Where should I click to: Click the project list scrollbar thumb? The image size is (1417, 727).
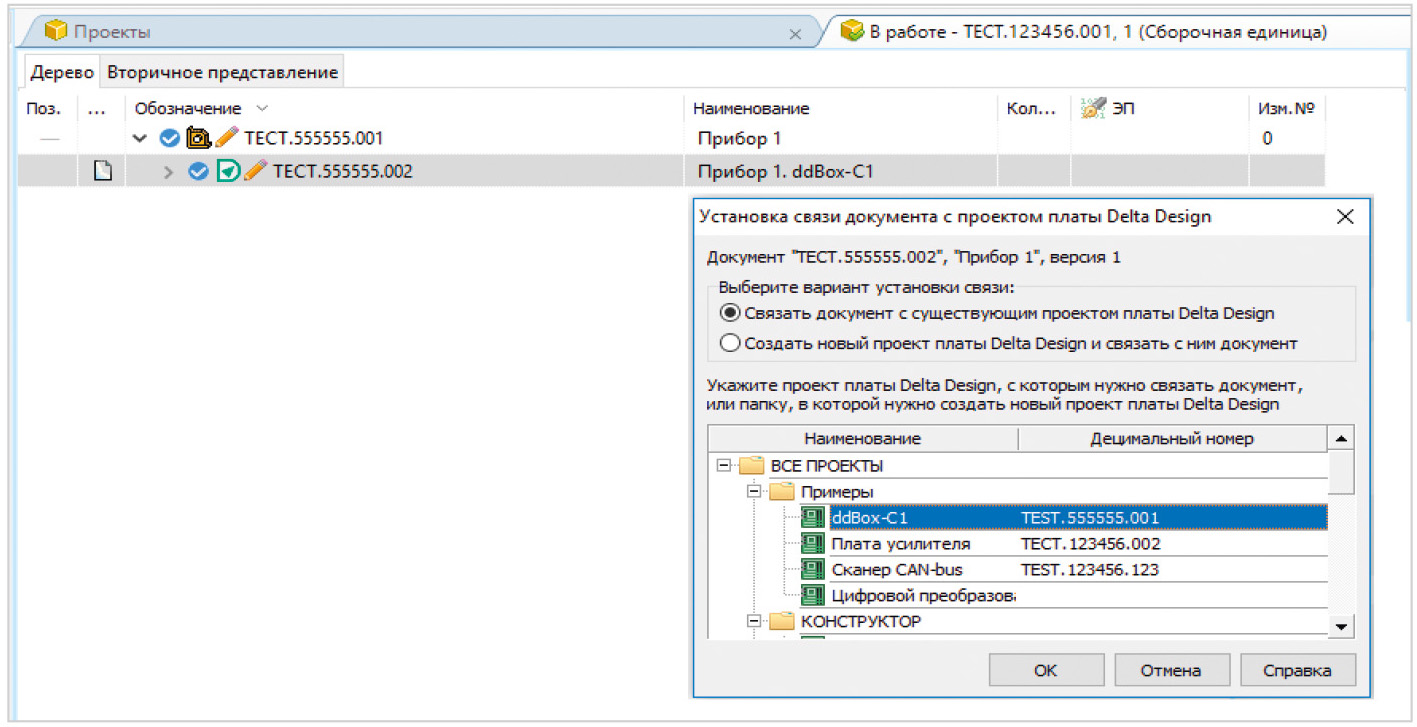pos(1341,472)
